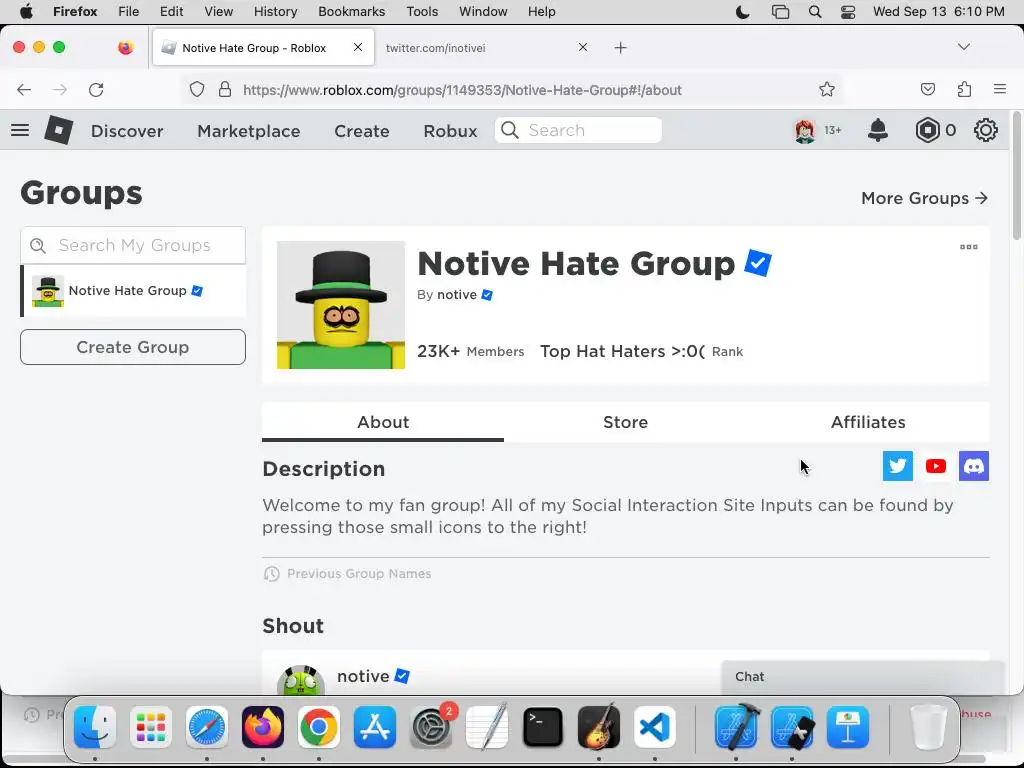The image size is (1024, 768).
Task: Click the Search My Groups field
Action: 133,245
